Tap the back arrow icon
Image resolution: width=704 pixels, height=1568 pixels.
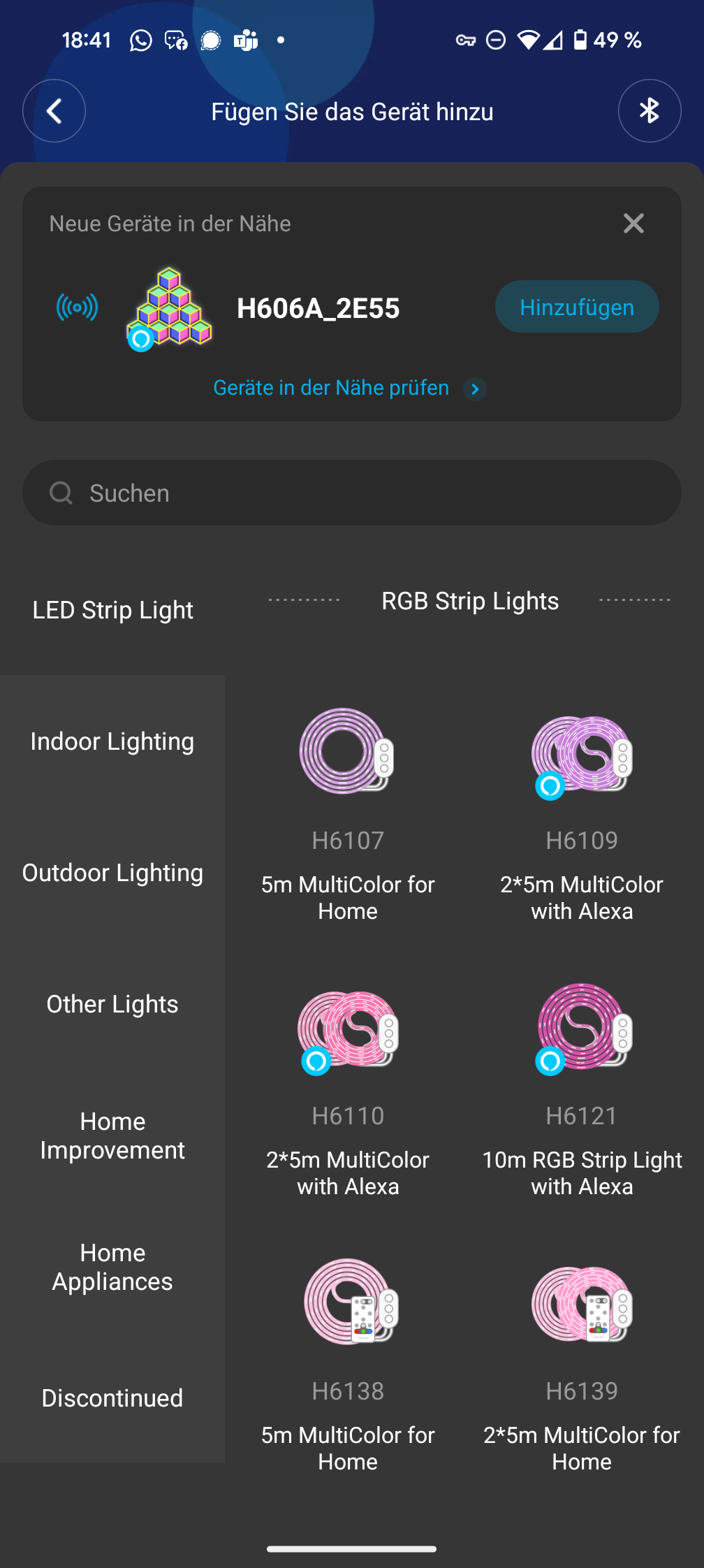(54, 111)
